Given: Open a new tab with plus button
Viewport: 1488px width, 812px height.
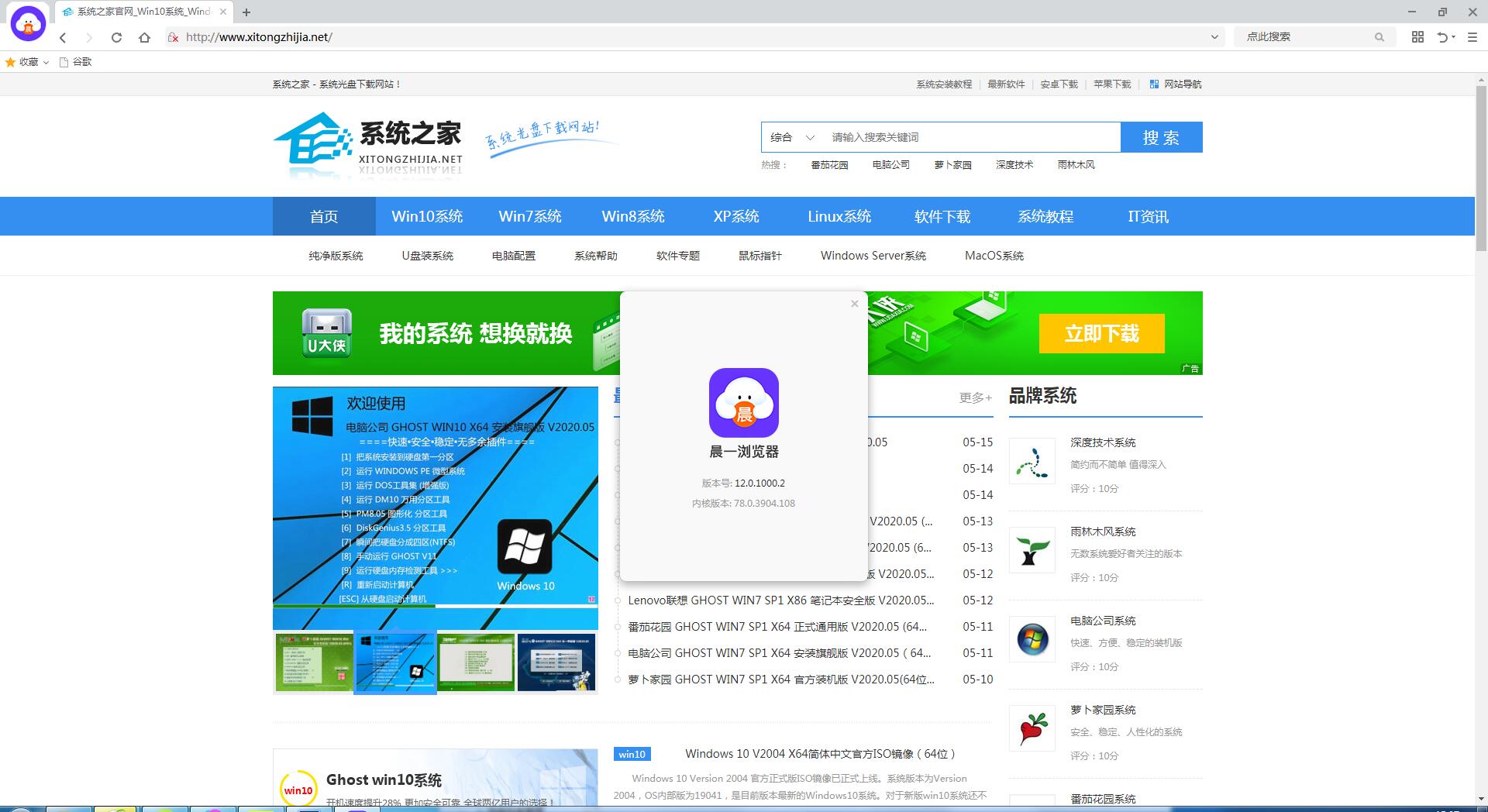Looking at the screenshot, I should coord(246,12).
